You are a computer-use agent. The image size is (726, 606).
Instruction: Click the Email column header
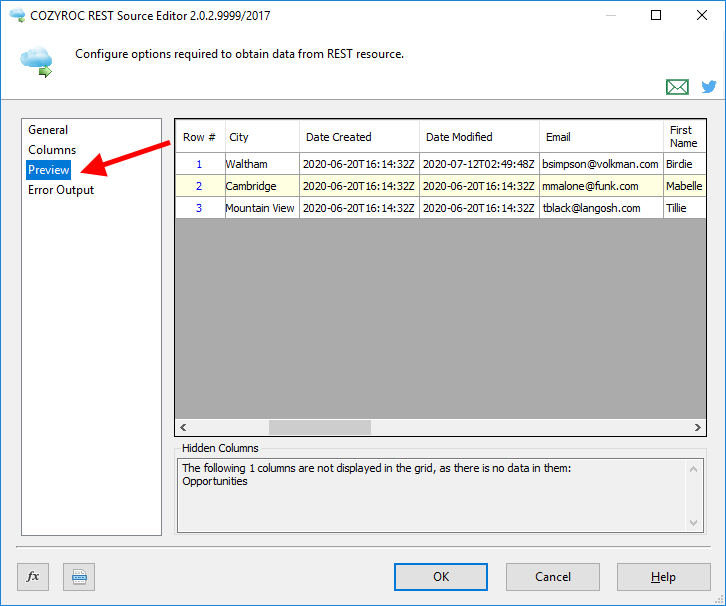(601, 137)
